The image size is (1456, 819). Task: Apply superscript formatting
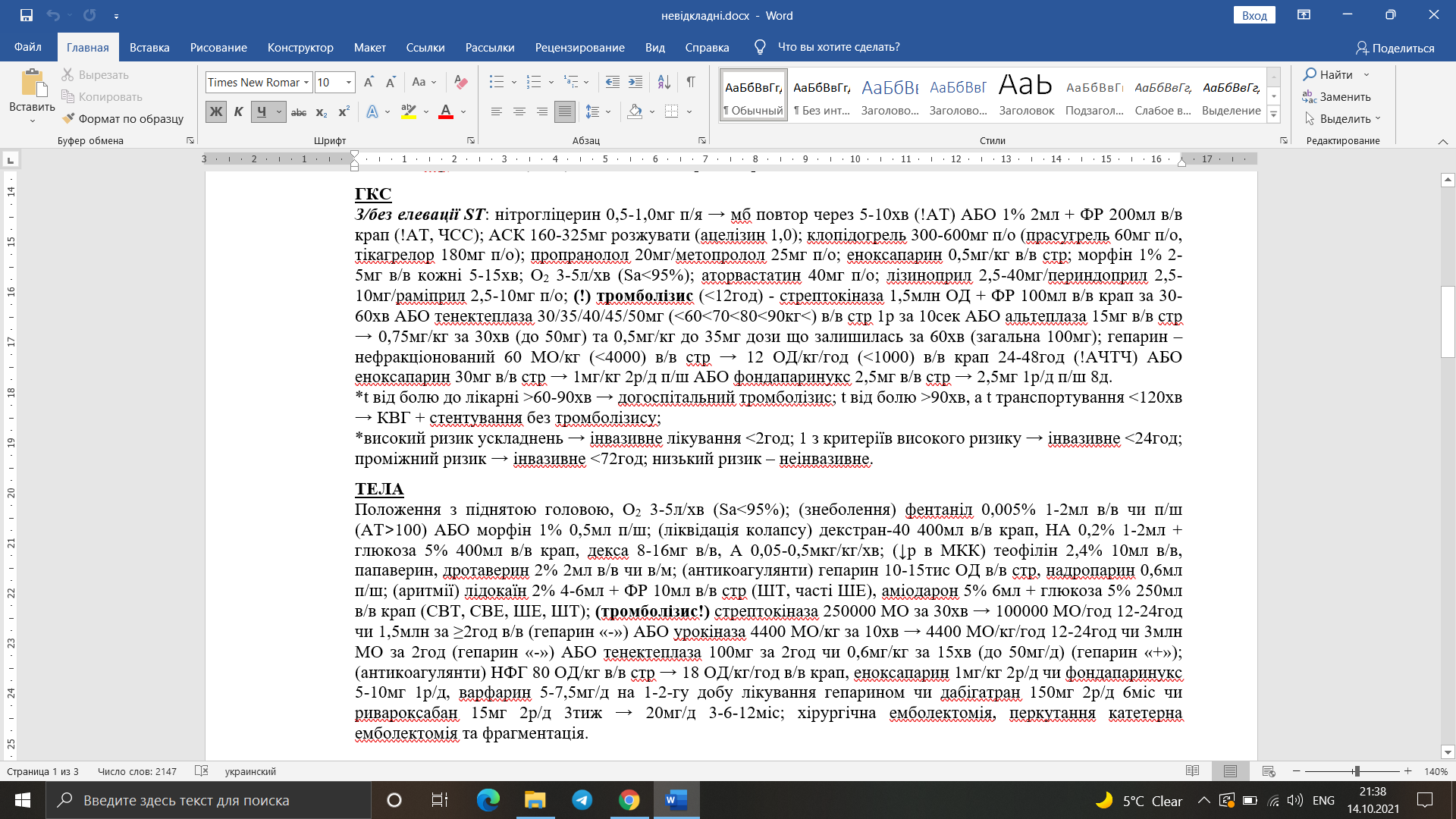click(344, 112)
